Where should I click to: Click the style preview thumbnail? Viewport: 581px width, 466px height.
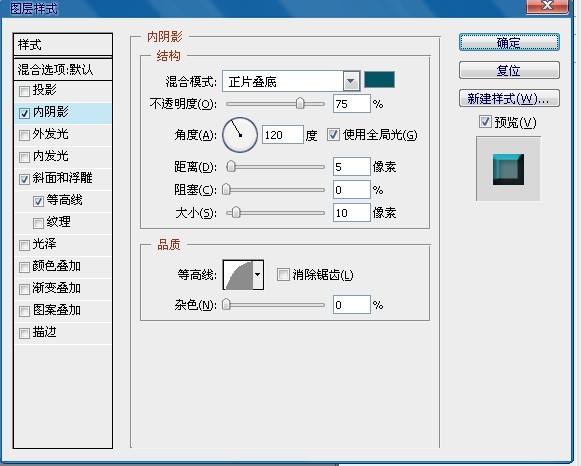click(508, 169)
